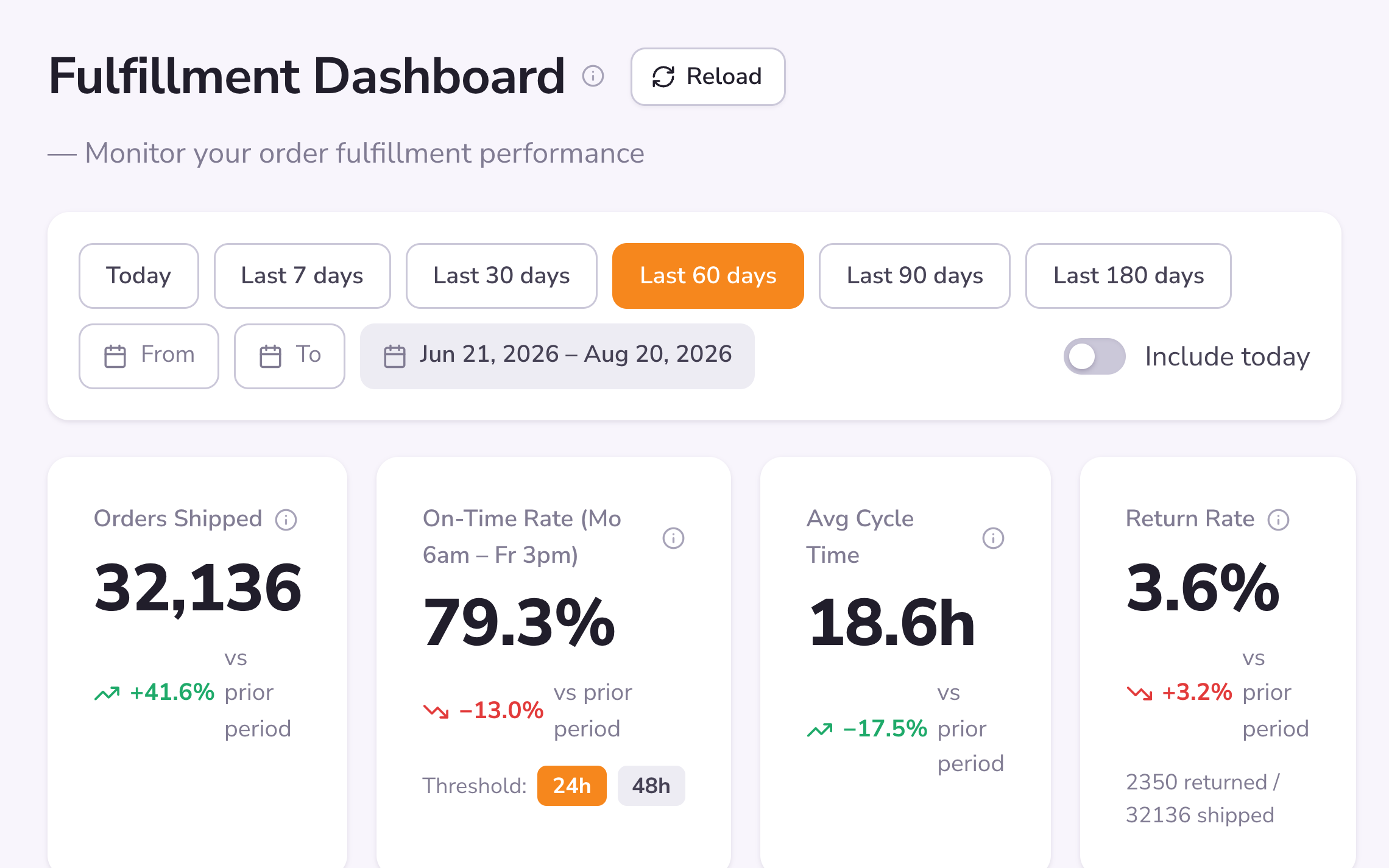Image resolution: width=1389 pixels, height=868 pixels.
Task: Click the Threshold: label
Action: [475, 786]
